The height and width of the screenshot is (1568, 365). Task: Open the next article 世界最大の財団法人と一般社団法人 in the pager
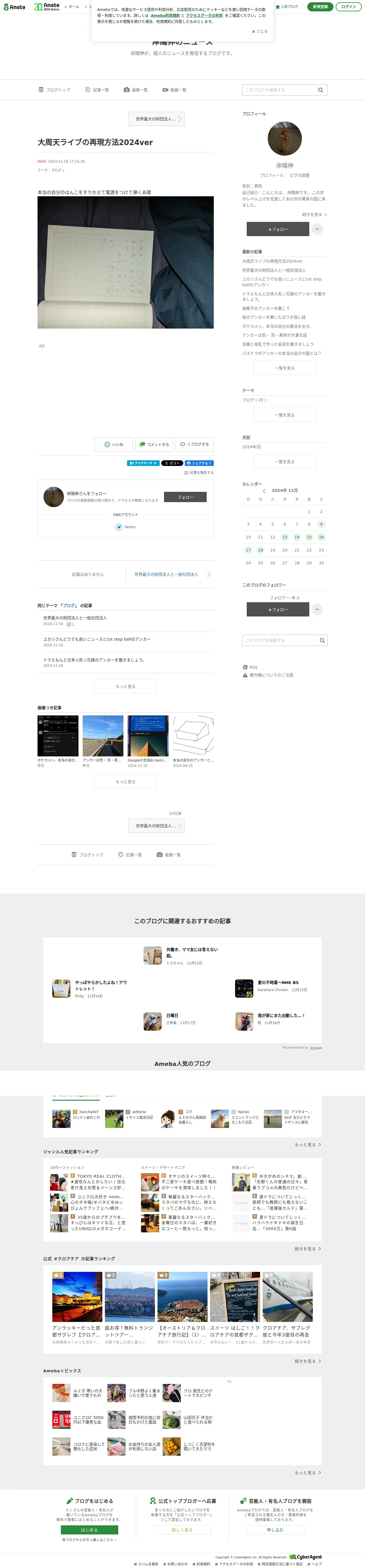tap(170, 574)
